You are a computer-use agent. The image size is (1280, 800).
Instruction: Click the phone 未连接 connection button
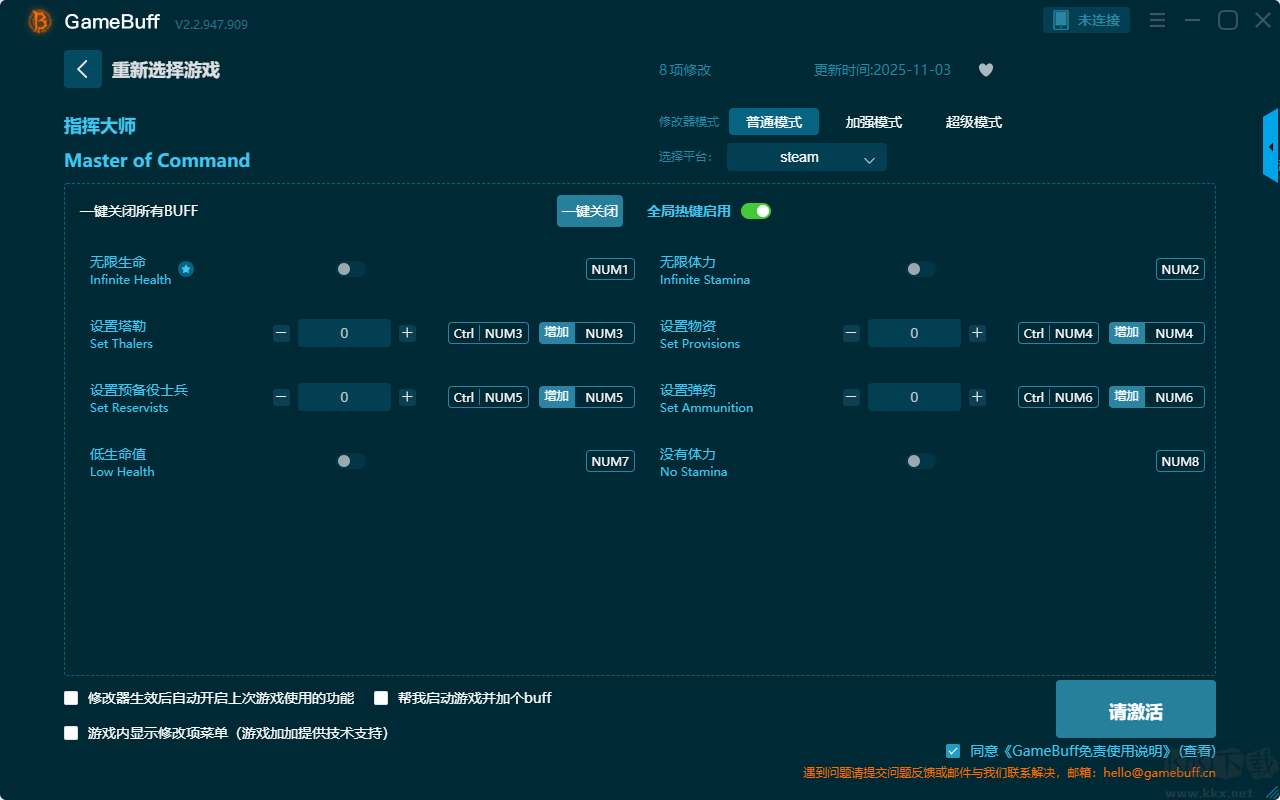pos(1087,20)
